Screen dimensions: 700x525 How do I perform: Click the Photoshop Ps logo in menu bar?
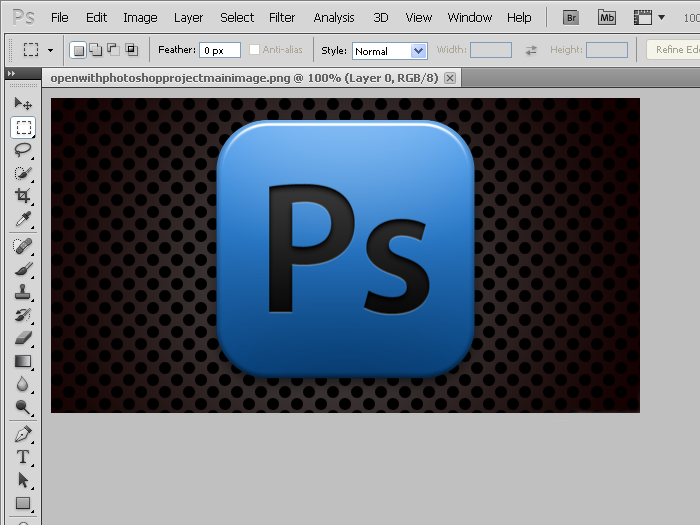(23, 18)
